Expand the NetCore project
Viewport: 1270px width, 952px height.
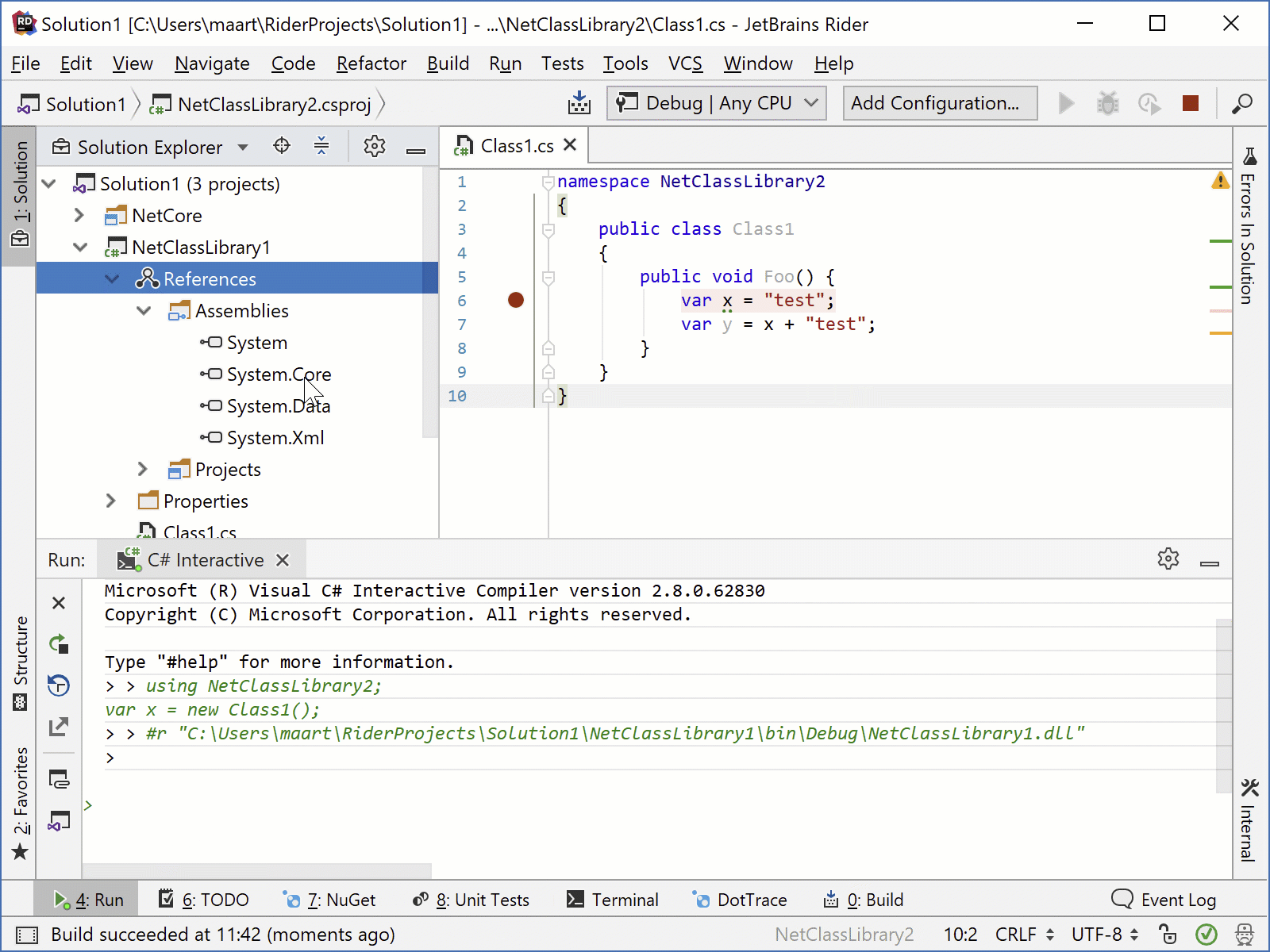tap(79, 215)
